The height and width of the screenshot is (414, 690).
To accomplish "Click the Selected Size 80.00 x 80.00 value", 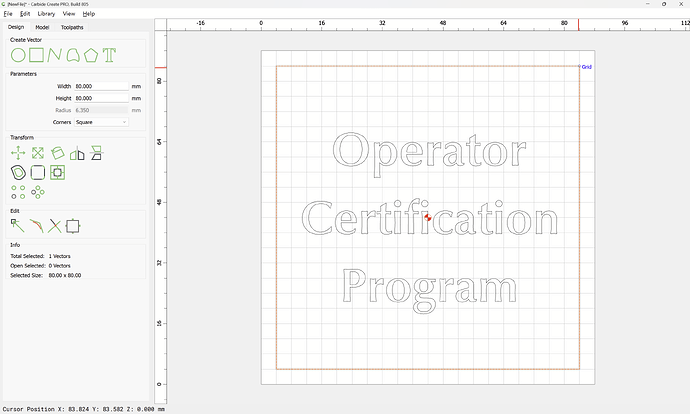I will 65,275.
